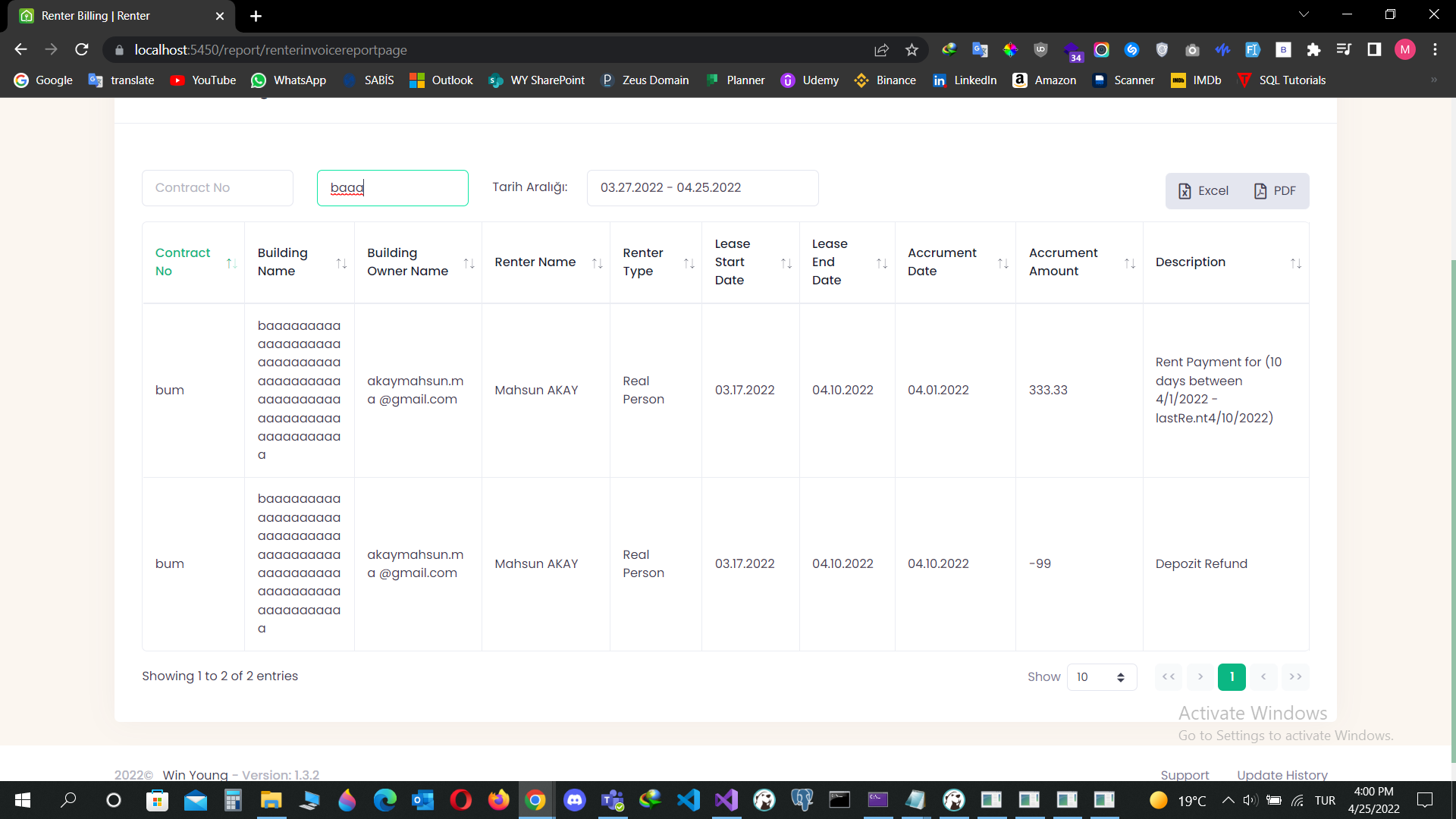
Task: Export the report as PDF
Action: (x=1275, y=191)
